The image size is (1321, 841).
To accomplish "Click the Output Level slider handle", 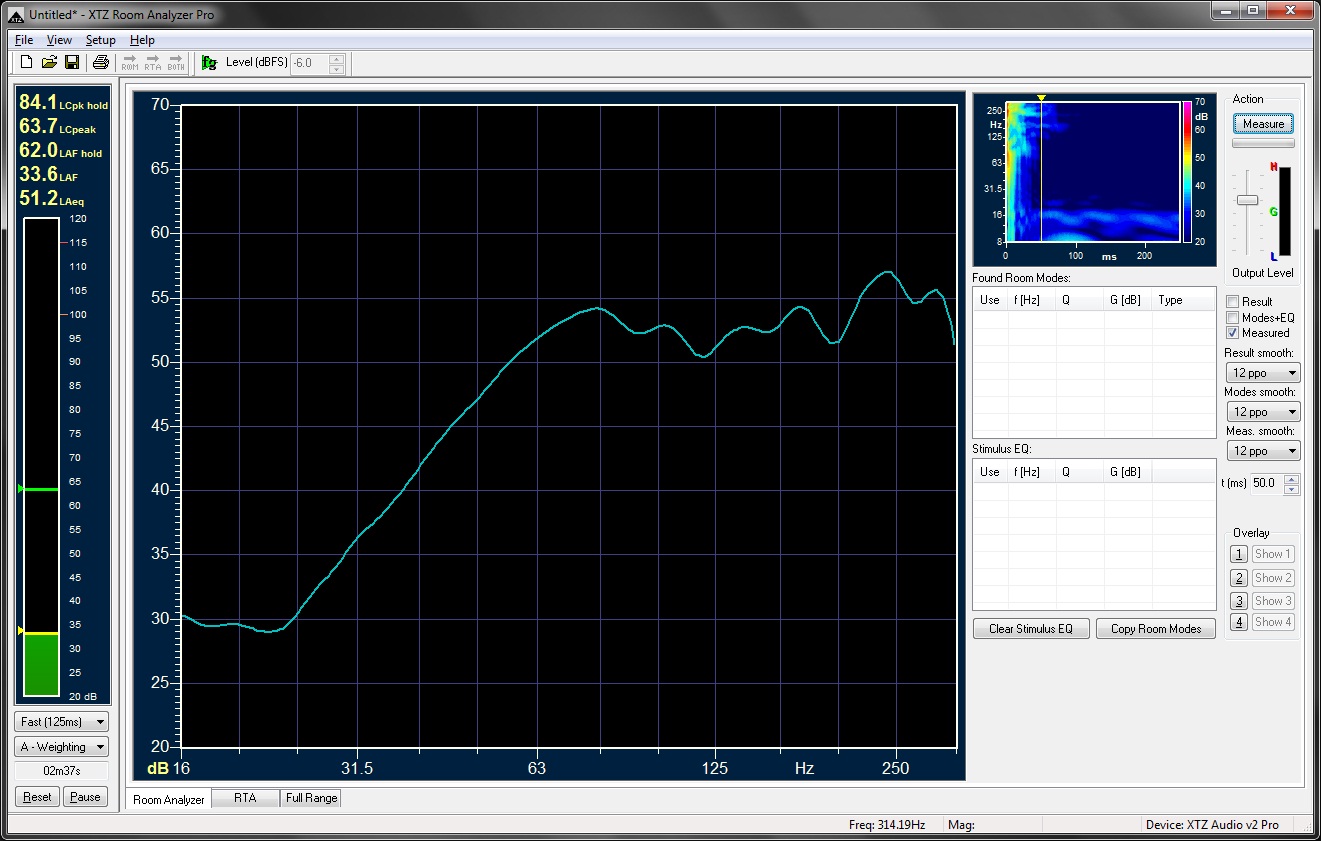I will coord(1247,200).
